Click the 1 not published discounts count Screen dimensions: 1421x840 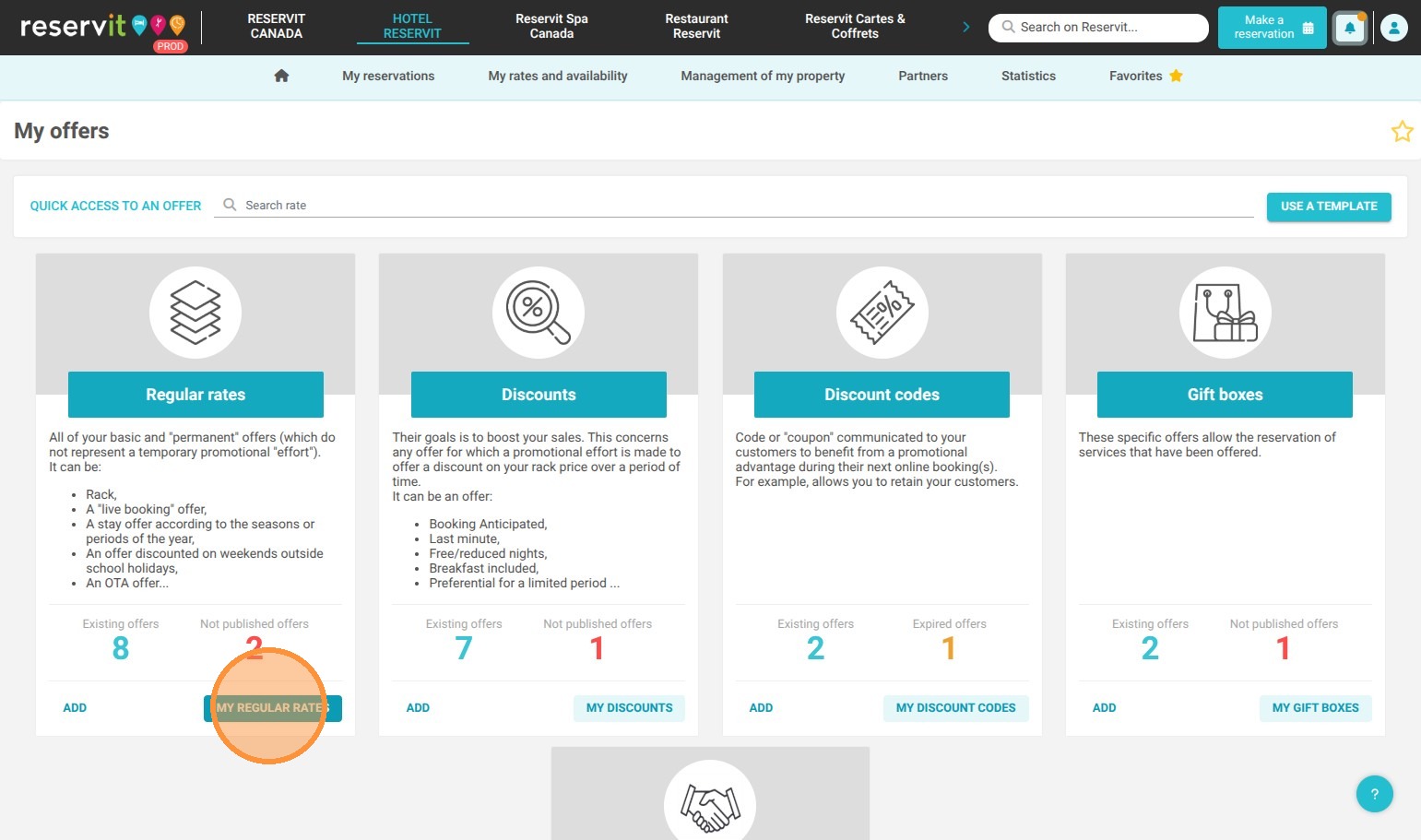click(x=598, y=649)
